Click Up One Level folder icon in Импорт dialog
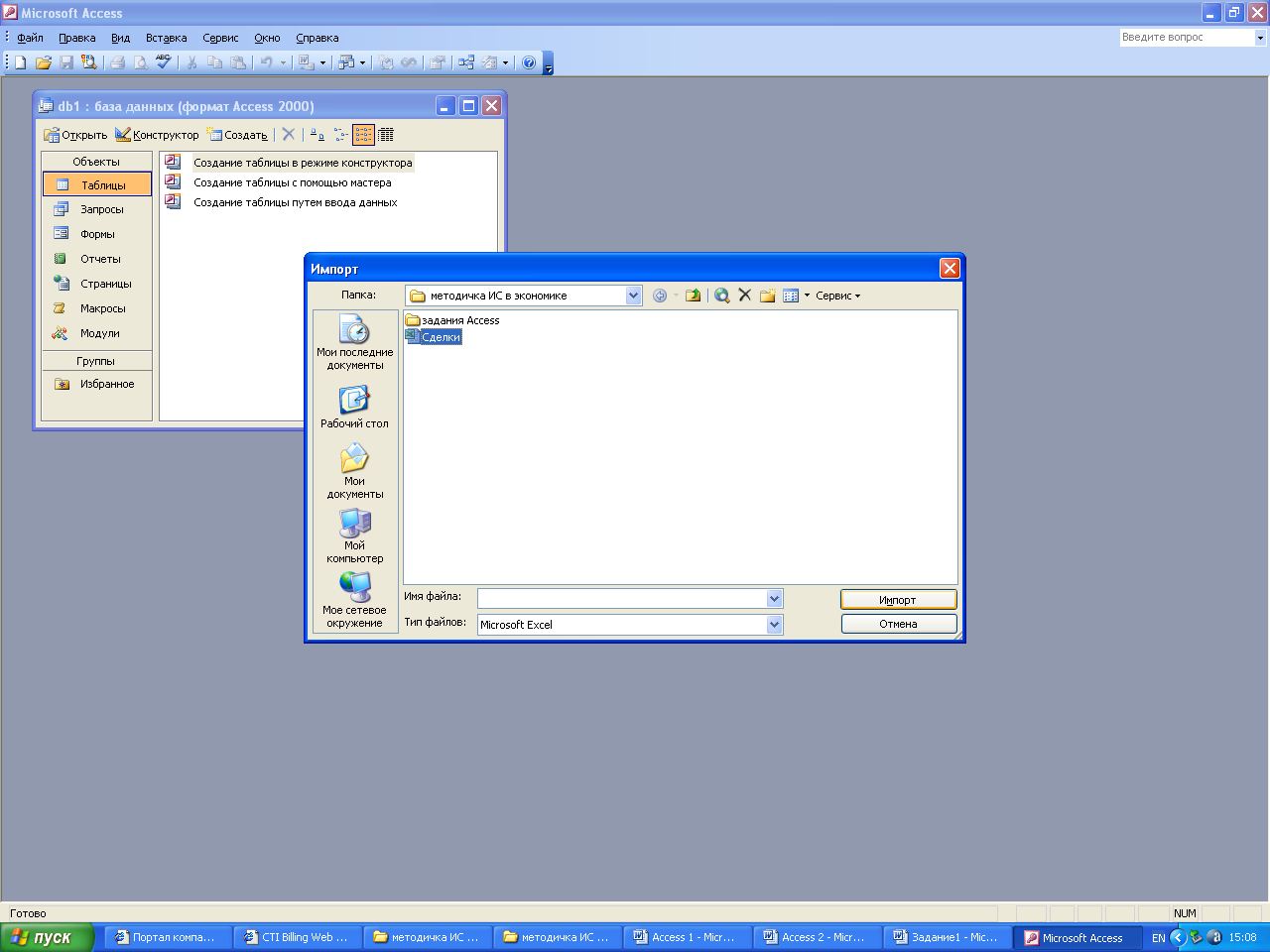1270x952 pixels. [693, 296]
